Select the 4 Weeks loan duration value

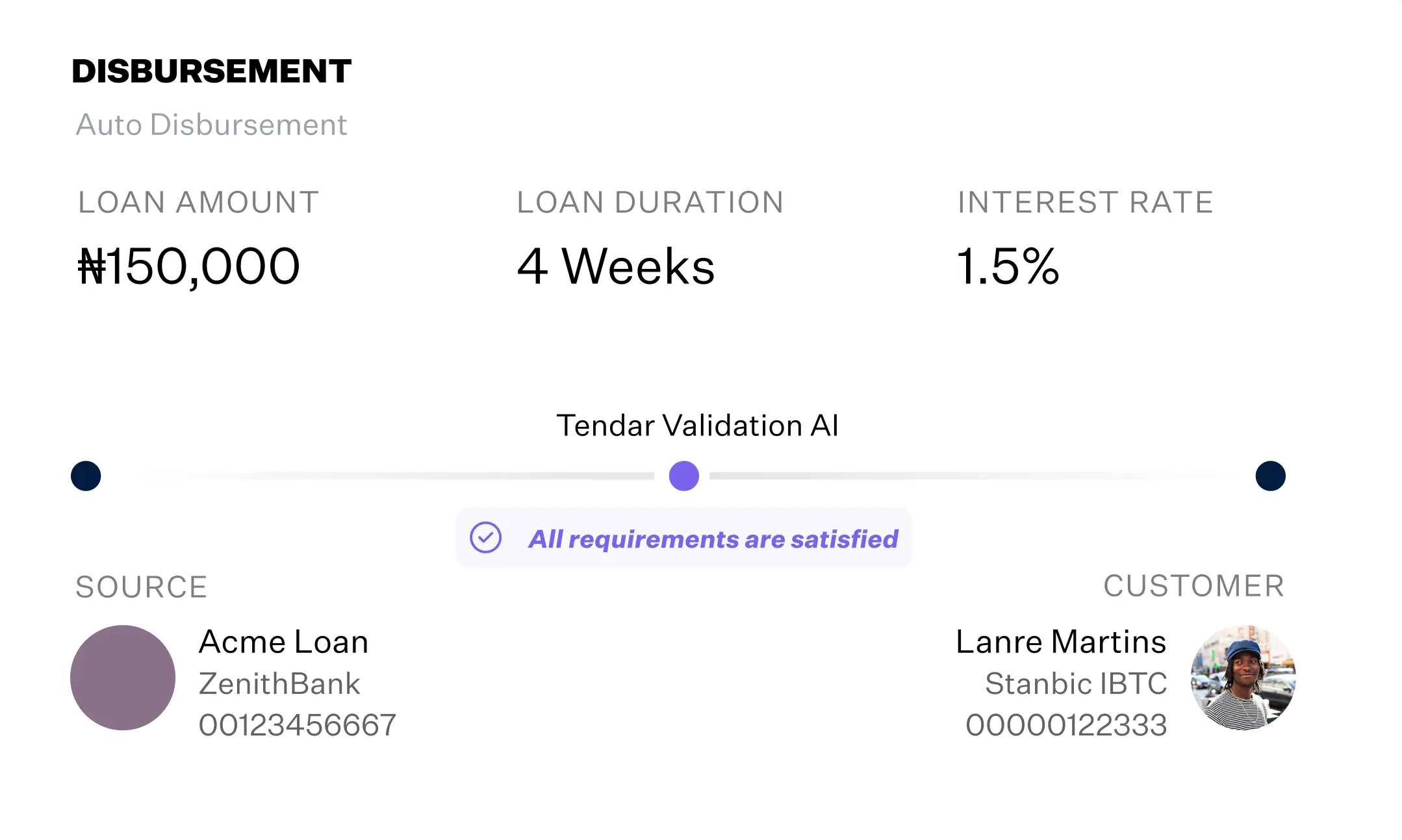[616, 266]
